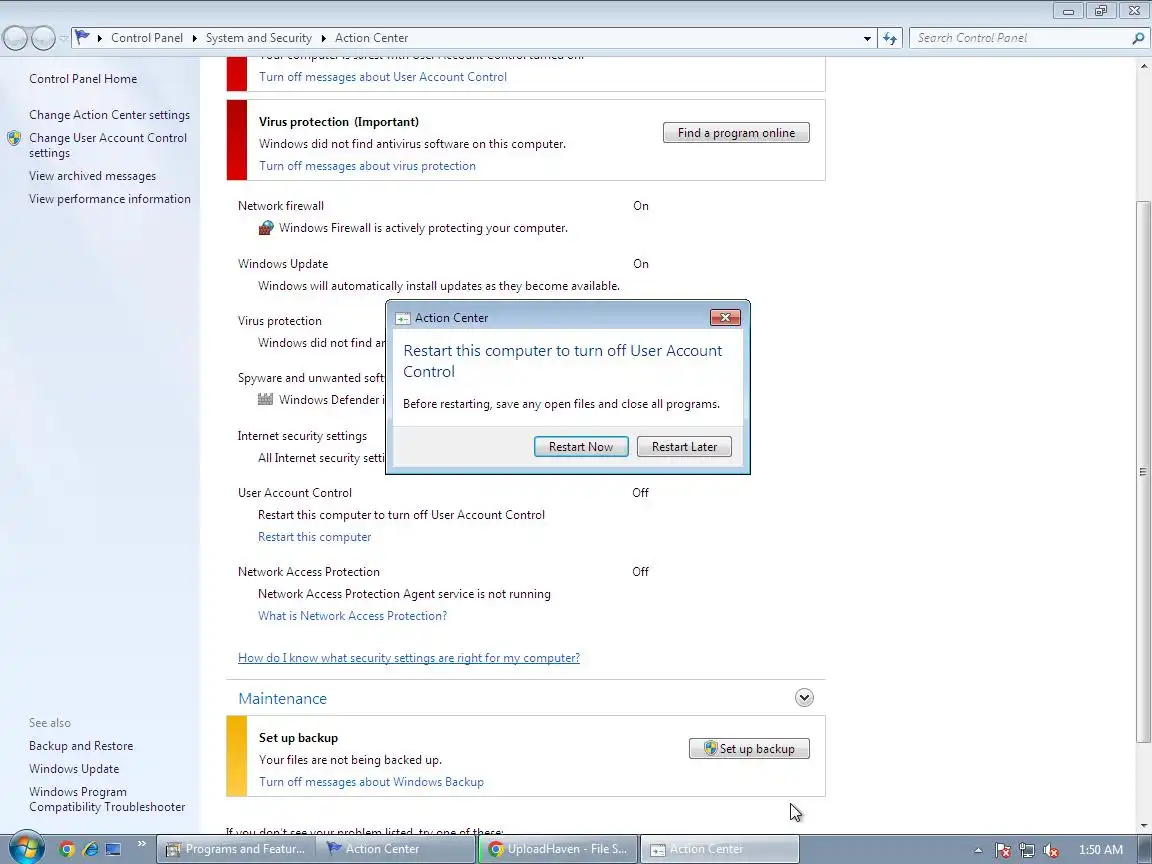
Task: Open recent pages dropdown arrow
Action: pyautogui.click(x=64, y=38)
